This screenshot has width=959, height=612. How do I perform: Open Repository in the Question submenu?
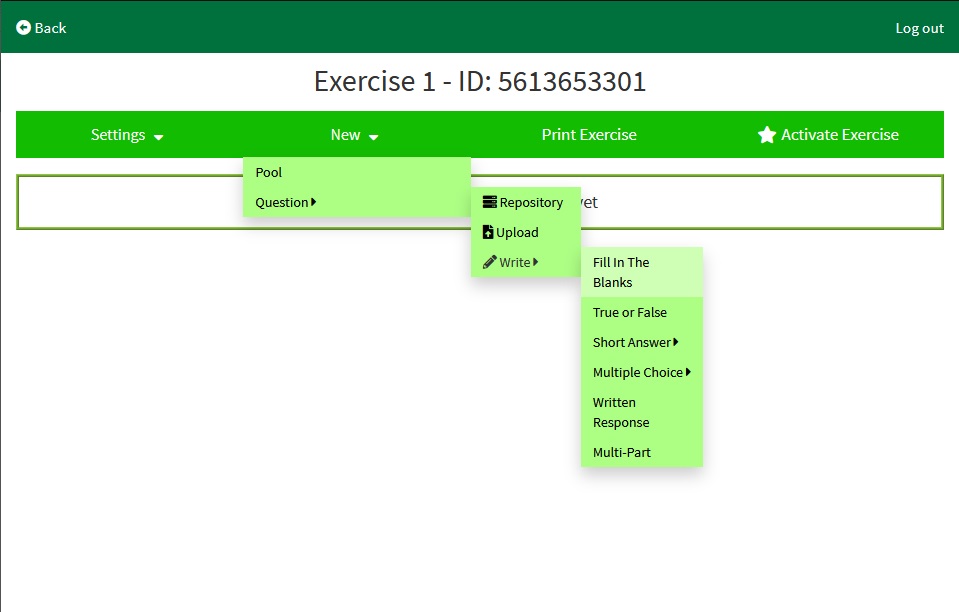531,202
